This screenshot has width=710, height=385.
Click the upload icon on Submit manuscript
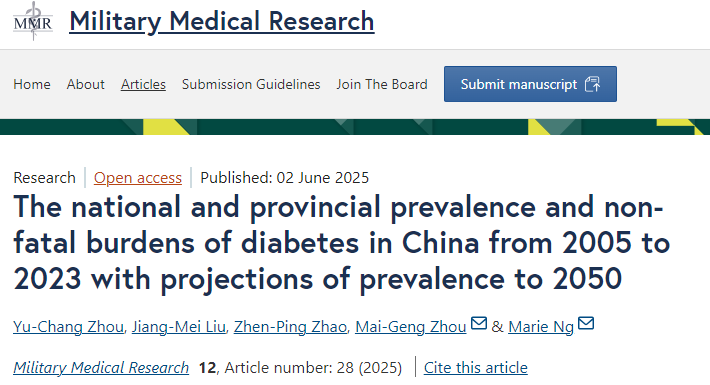pos(592,84)
